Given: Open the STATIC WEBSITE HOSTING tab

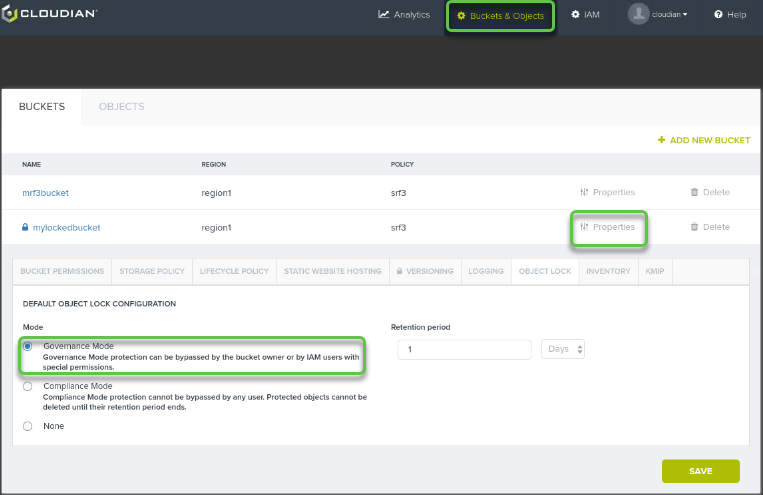Looking at the screenshot, I should [333, 271].
